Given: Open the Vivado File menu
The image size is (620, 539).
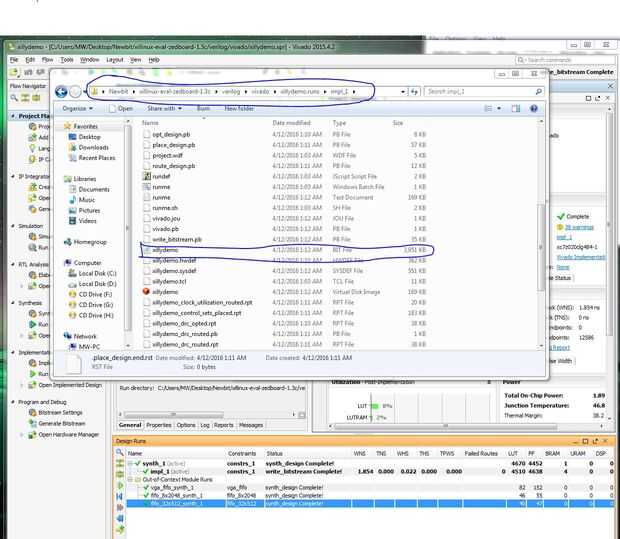Looking at the screenshot, I should pyautogui.click(x=14, y=60).
